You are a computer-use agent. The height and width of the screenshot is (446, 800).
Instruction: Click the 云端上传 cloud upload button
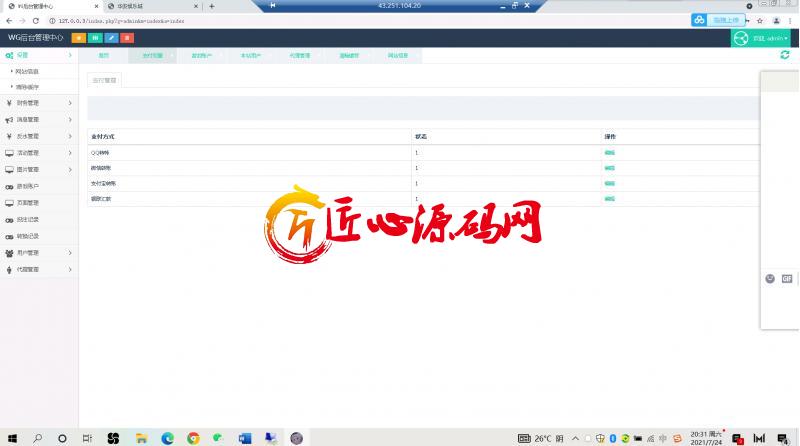(x=726, y=20)
